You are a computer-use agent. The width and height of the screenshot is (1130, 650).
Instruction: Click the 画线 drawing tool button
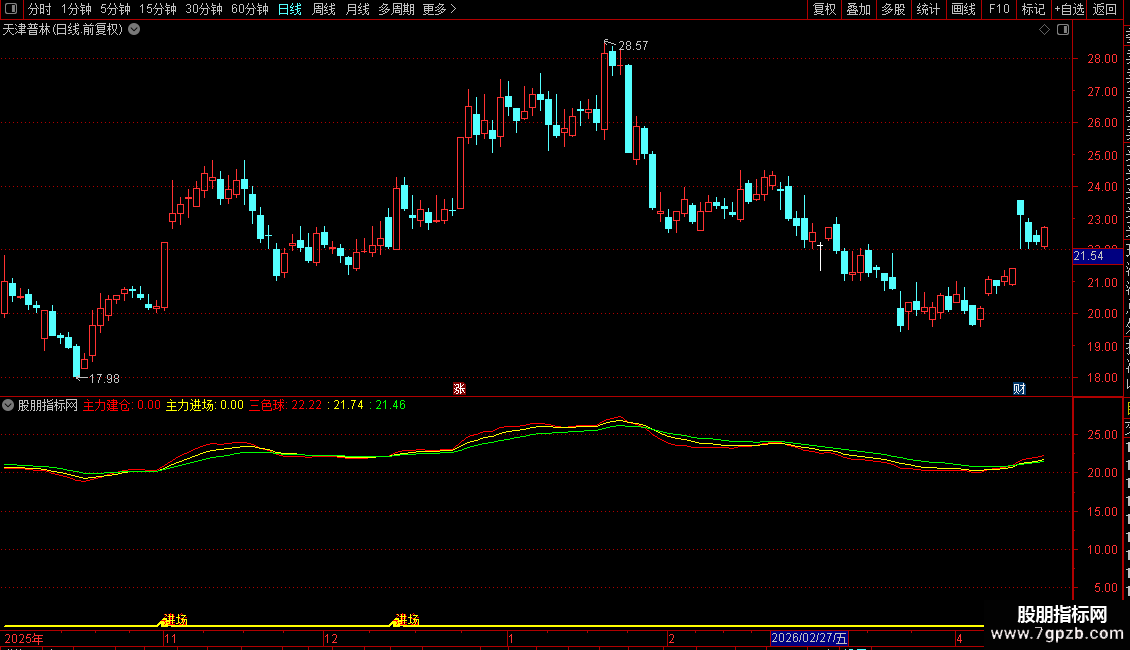(963, 9)
